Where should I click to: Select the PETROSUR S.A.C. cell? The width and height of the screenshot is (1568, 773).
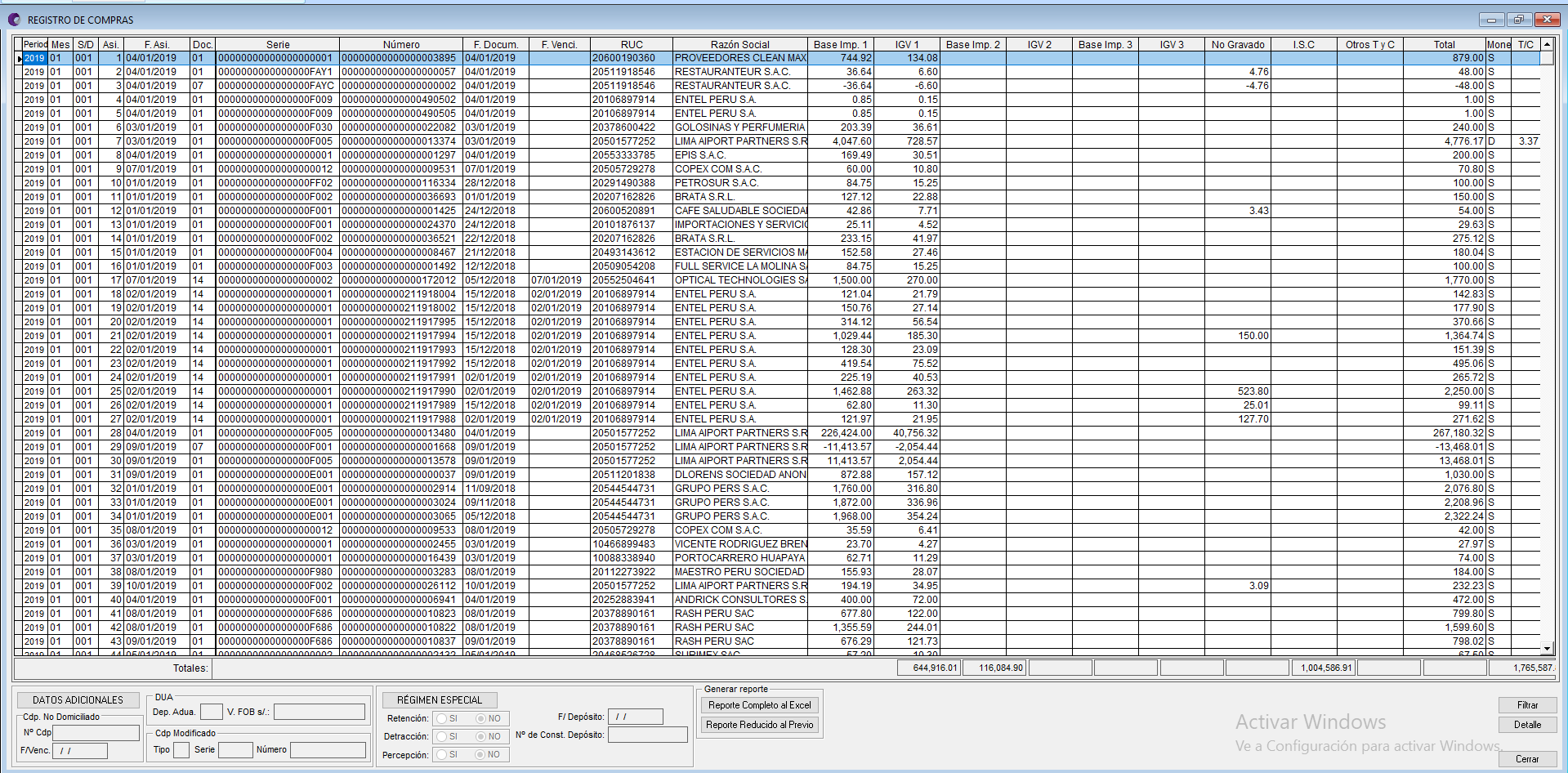click(740, 183)
